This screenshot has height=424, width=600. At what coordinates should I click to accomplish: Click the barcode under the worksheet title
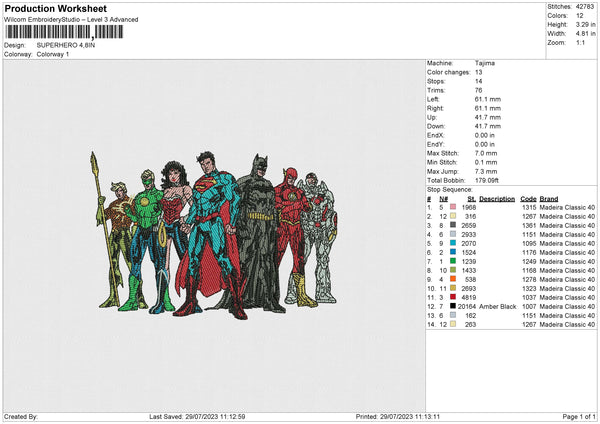tap(64, 32)
